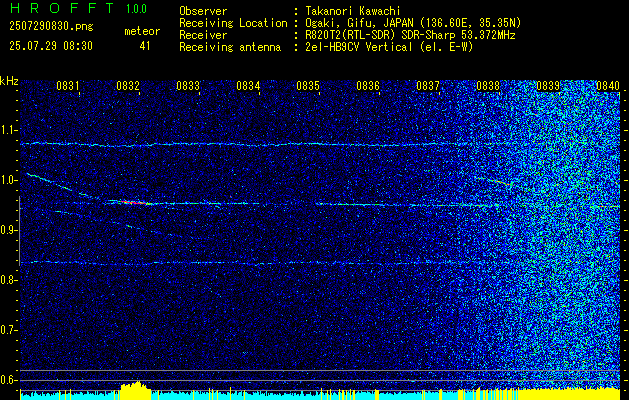Click the yellow power bump below 0832
The height and width of the screenshot is (400, 629).
(136, 390)
